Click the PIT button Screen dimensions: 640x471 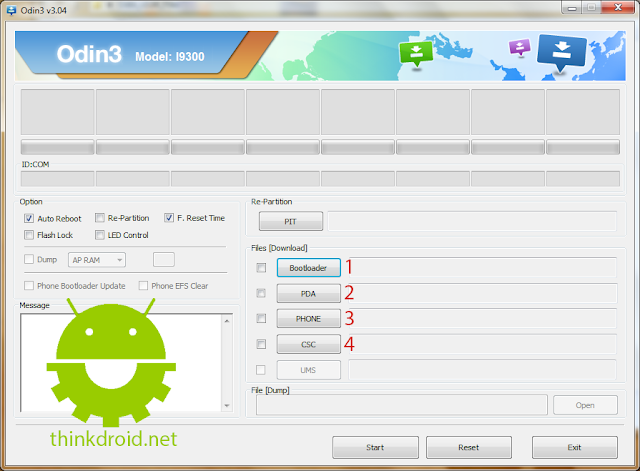[x=291, y=221]
